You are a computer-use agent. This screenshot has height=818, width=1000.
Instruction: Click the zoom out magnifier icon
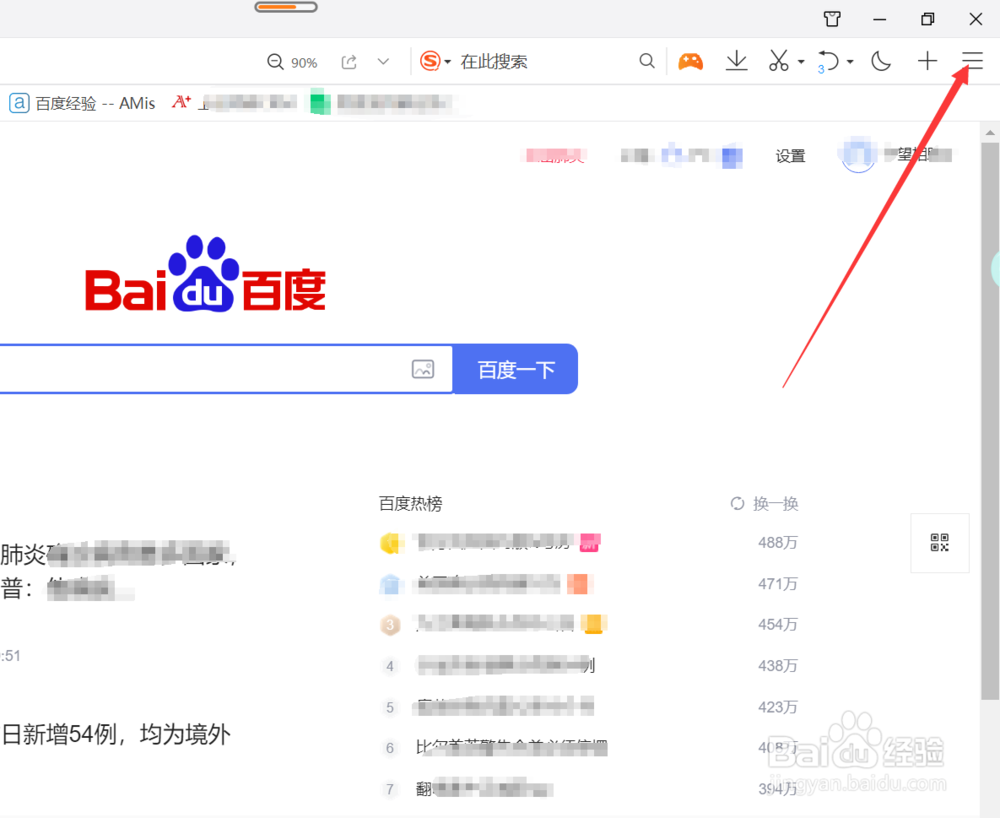[275, 62]
